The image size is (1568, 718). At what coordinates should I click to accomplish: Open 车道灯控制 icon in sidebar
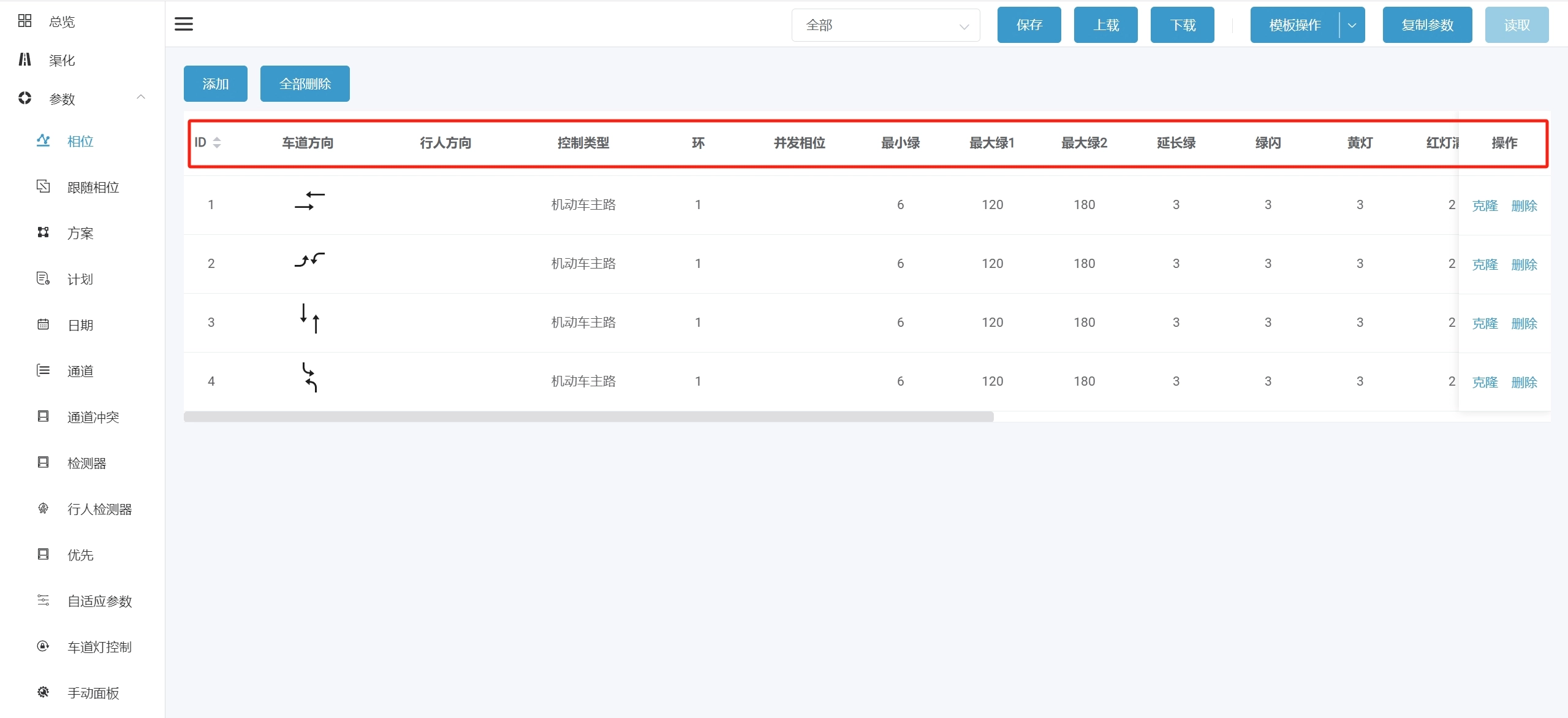(x=43, y=646)
